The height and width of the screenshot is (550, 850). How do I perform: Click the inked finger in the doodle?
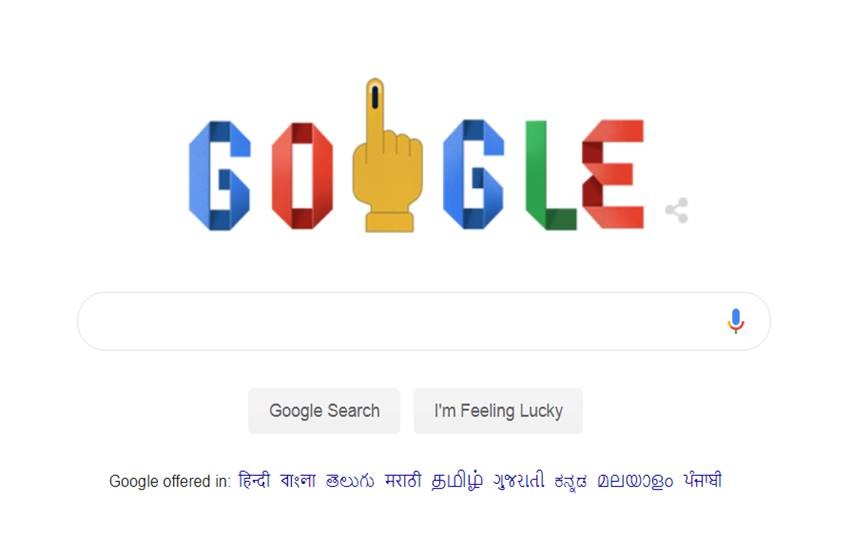click(387, 156)
